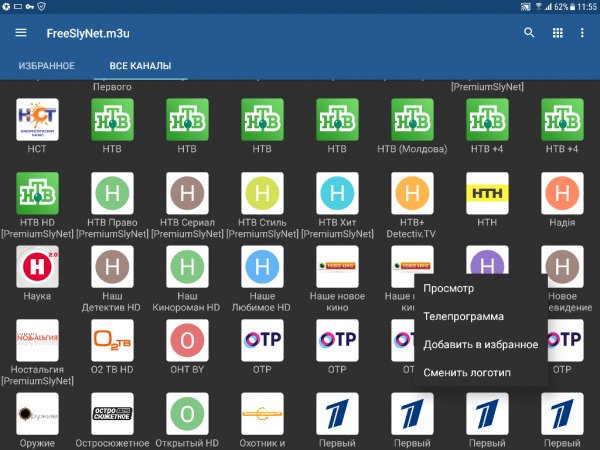This screenshot has width=600, height=450.
Task: Open the Оружие channel
Action: 37,414
